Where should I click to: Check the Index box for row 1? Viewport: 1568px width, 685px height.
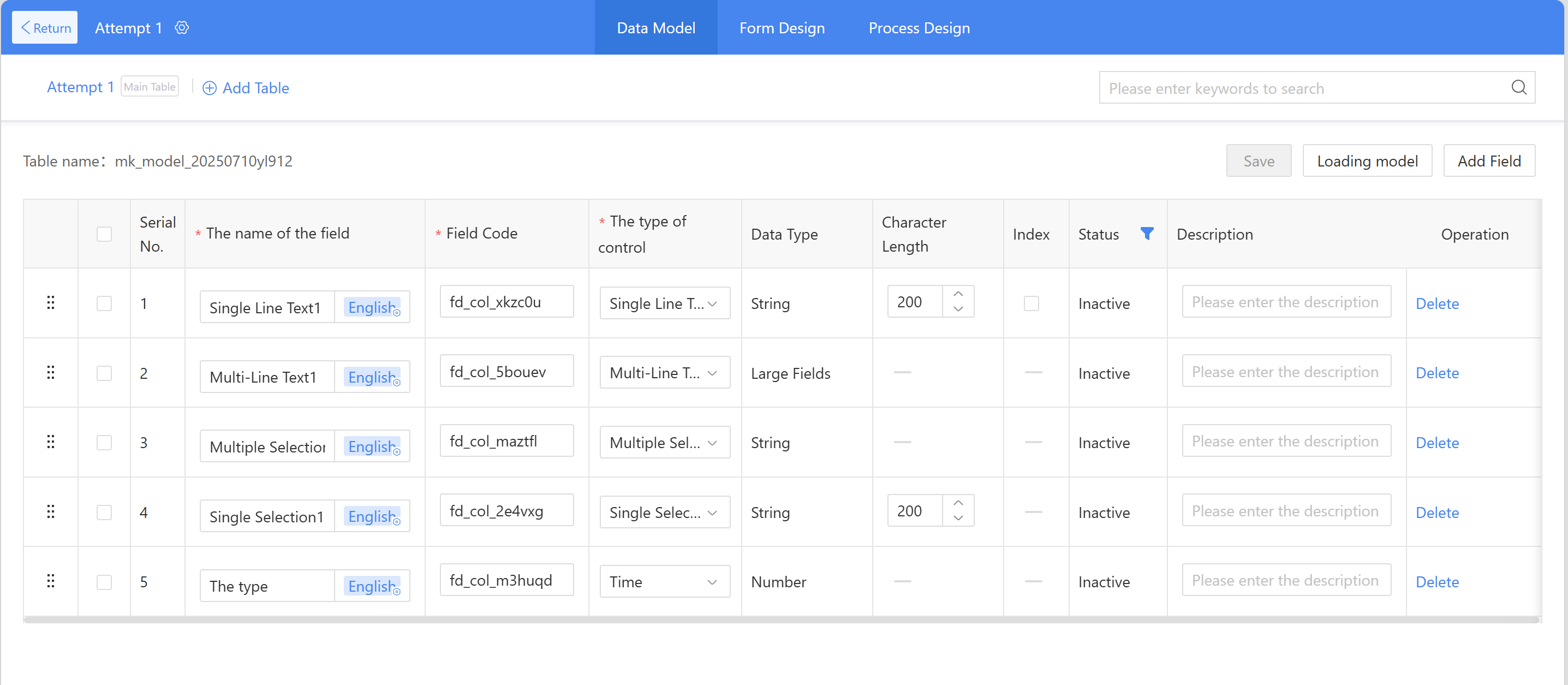tap(1030, 303)
